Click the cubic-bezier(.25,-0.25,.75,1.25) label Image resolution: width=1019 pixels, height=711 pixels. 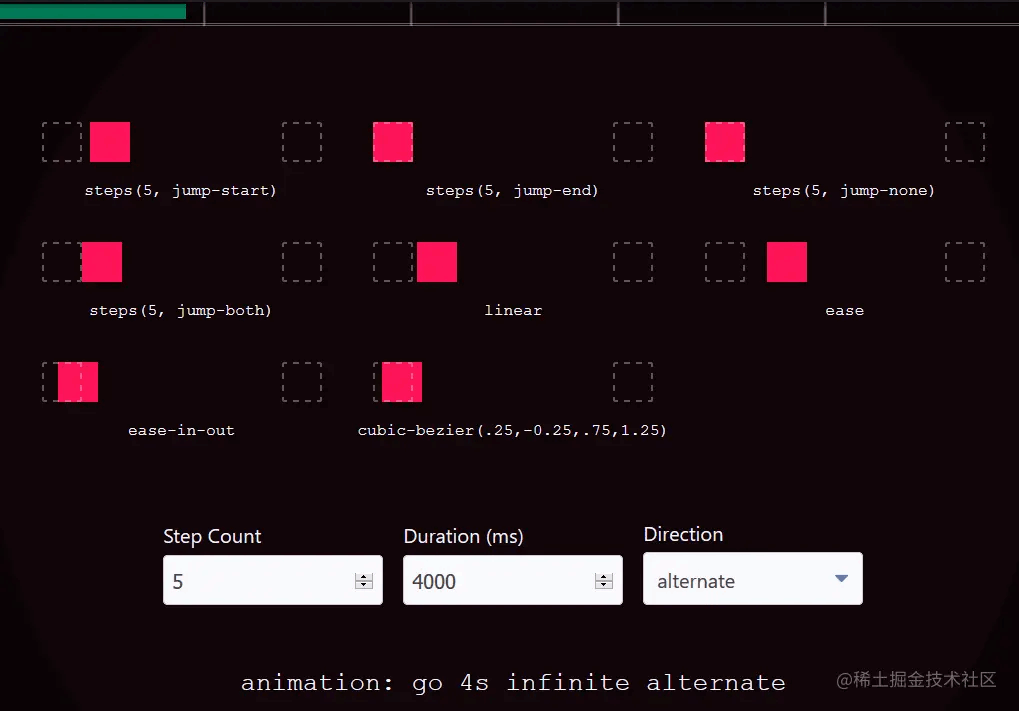[512, 431]
